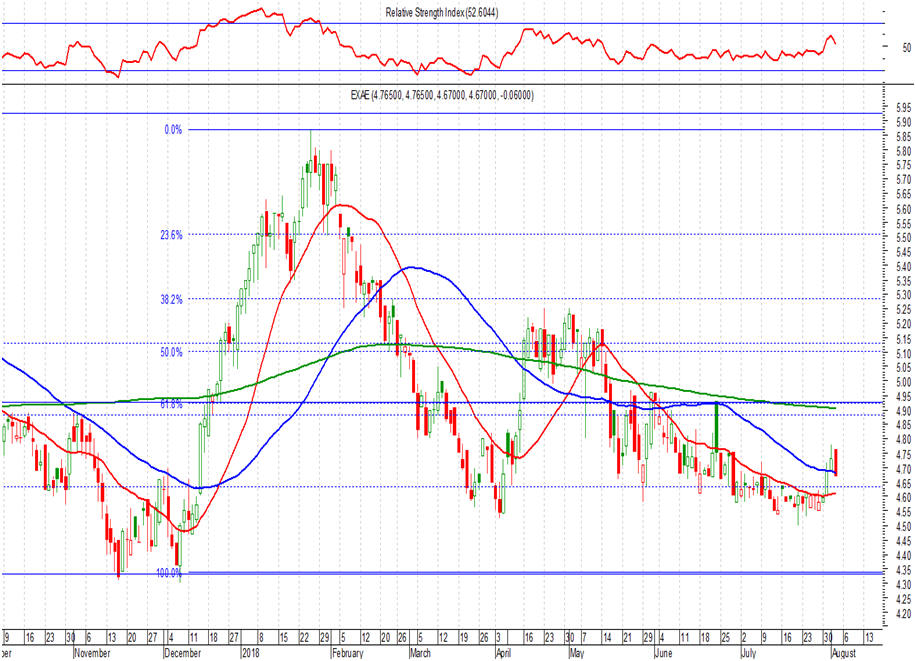The width and height of the screenshot is (916, 661).
Task: Click the last red candlestick in August
Action: tap(836, 462)
